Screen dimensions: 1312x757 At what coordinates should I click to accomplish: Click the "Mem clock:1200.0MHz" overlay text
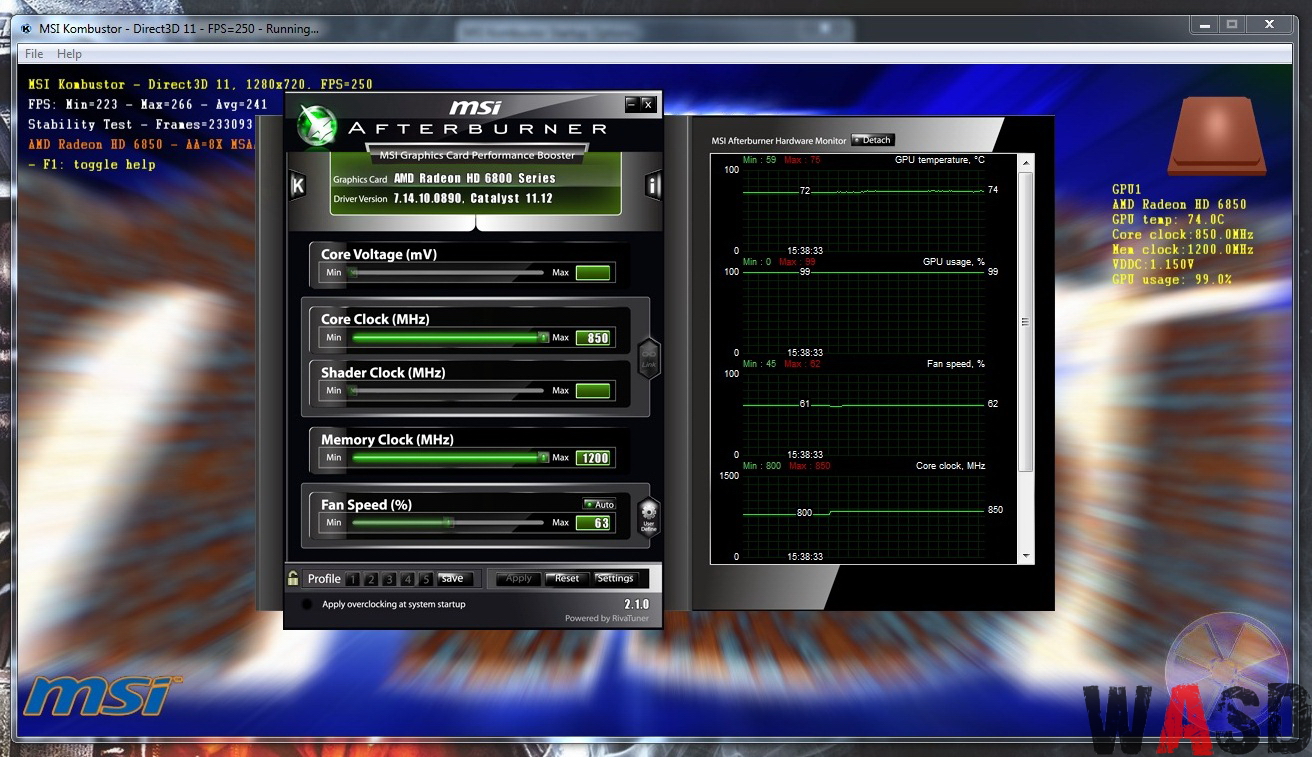(x=1183, y=250)
